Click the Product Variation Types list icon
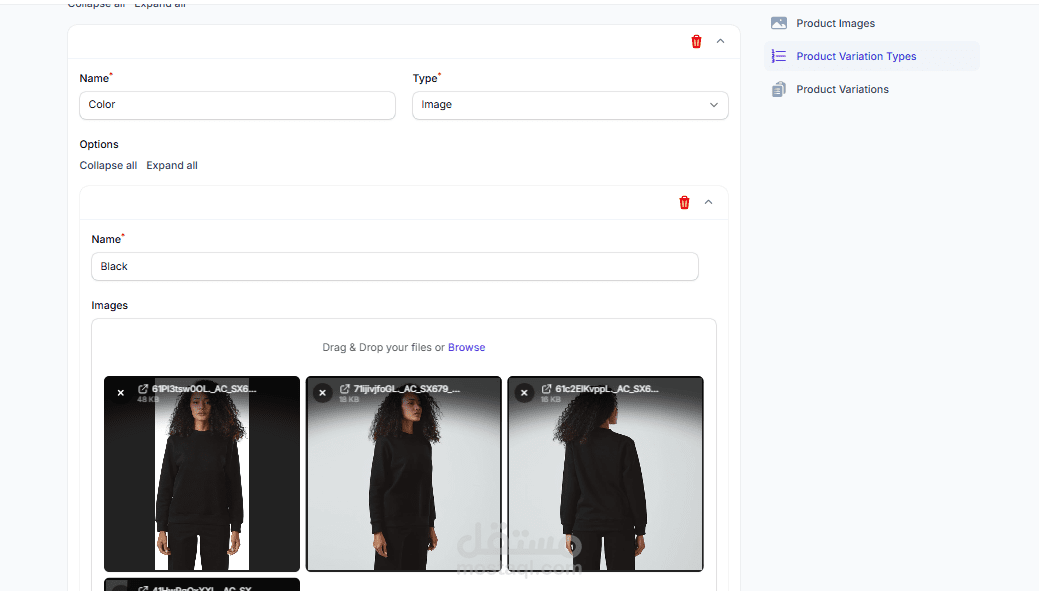This screenshot has height=591, width=1039. (779, 56)
